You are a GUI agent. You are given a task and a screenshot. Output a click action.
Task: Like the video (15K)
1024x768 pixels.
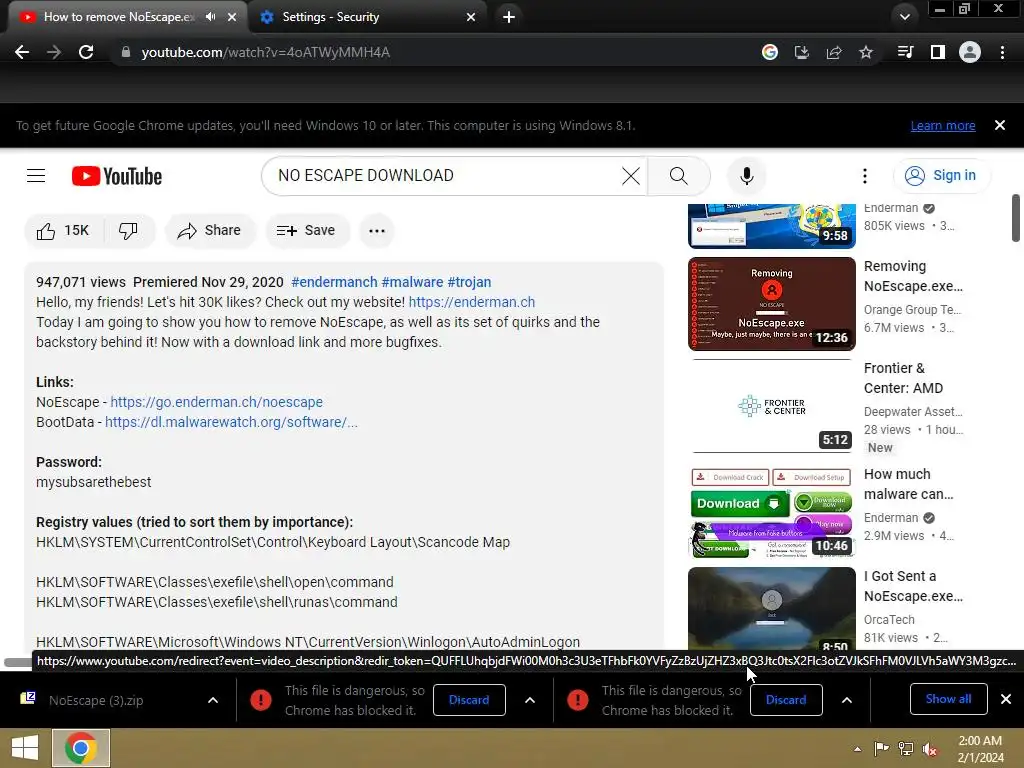click(63, 231)
